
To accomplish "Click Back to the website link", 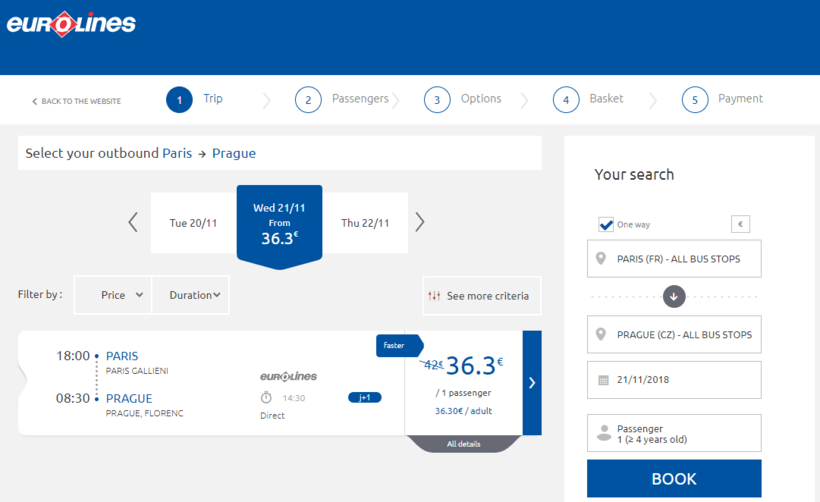I will point(77,101).
